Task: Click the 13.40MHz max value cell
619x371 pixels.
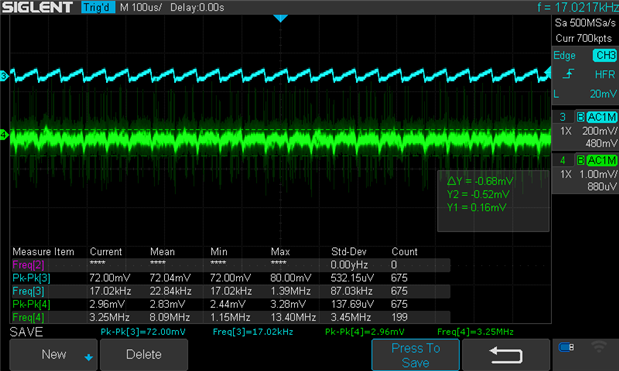Action: click(293, 317)
